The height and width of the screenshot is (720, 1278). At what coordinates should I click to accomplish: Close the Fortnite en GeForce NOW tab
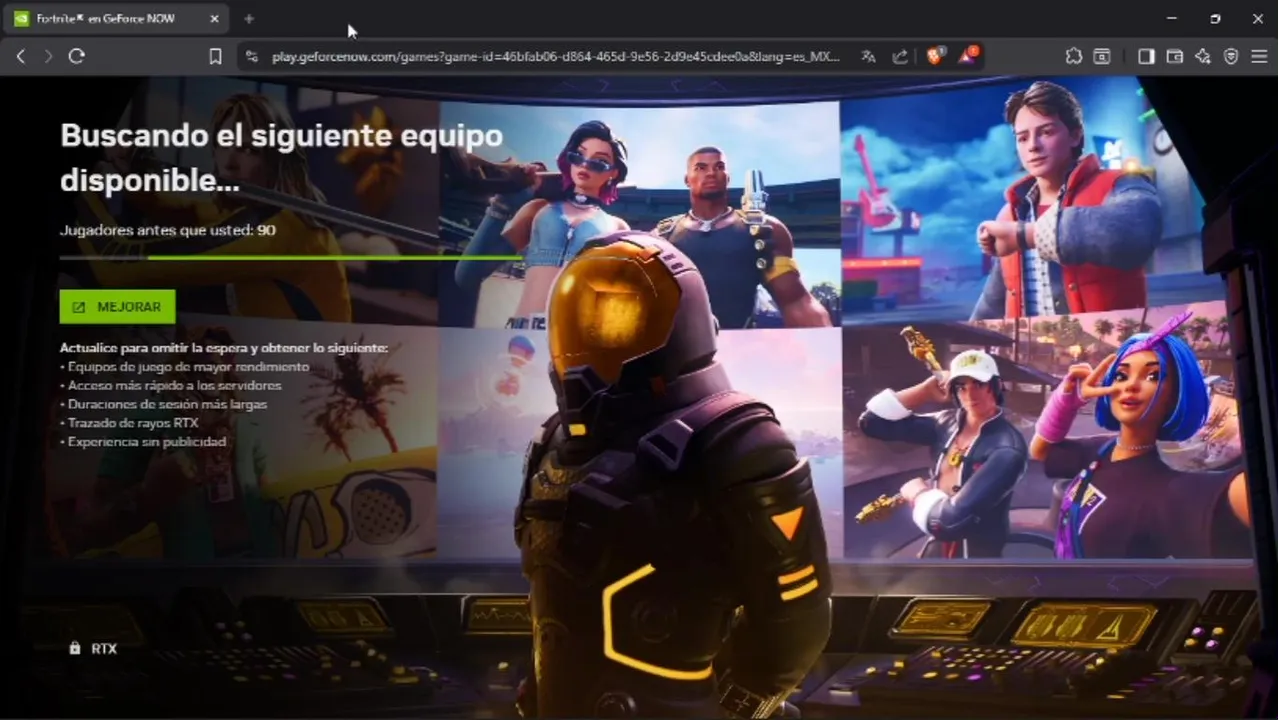click(214, 19)
